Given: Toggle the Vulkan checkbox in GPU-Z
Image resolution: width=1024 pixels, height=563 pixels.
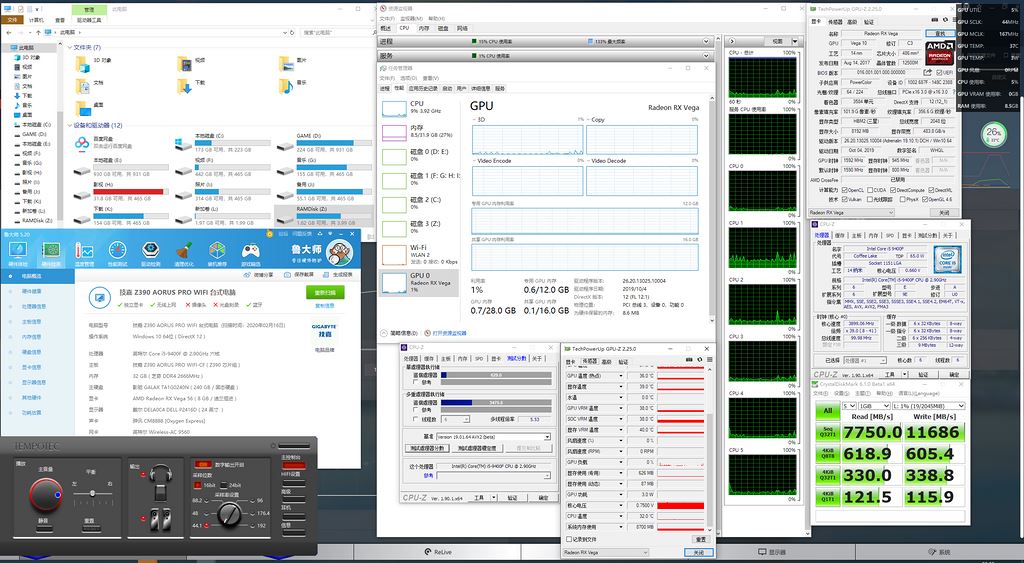Looking at the screenshot, I should click(x=844, y=199).
